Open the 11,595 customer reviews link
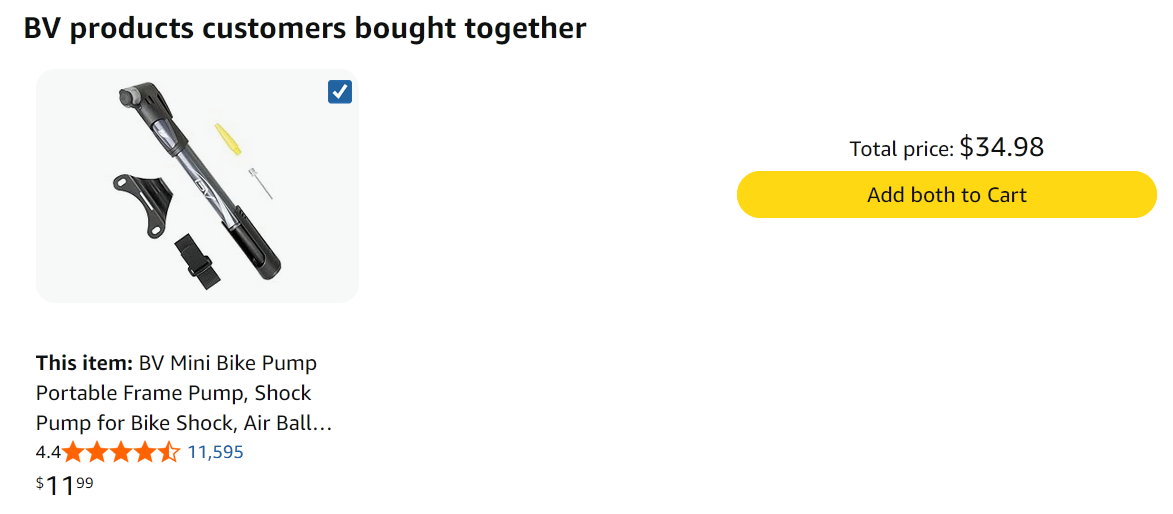Image resolution: width=1173 pixels, height=514 pixels. (215, 452)
